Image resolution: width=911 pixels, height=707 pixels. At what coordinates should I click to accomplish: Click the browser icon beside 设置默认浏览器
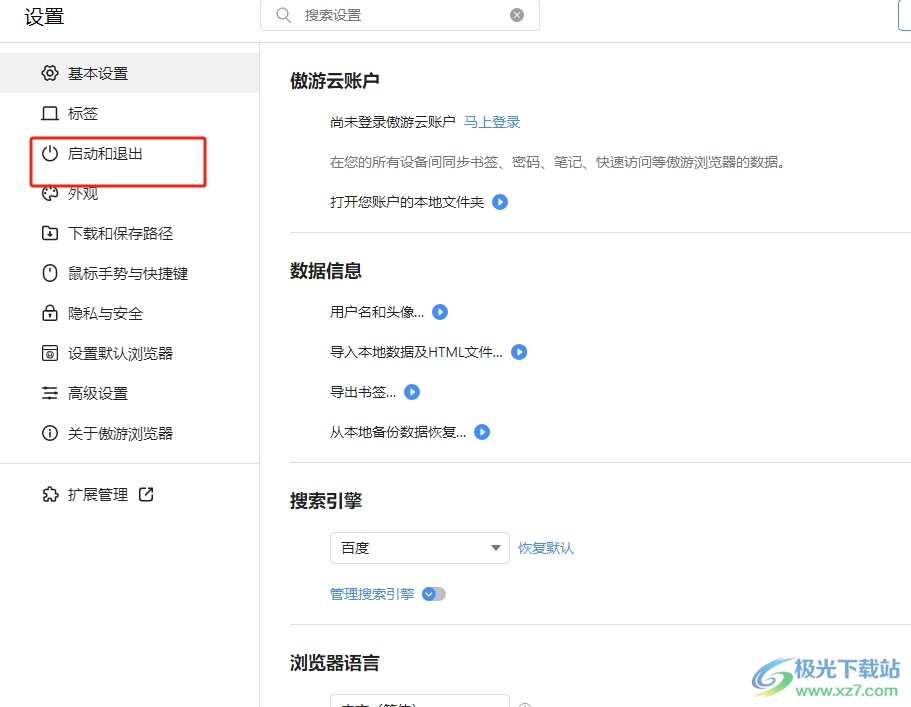coord(50,353)
